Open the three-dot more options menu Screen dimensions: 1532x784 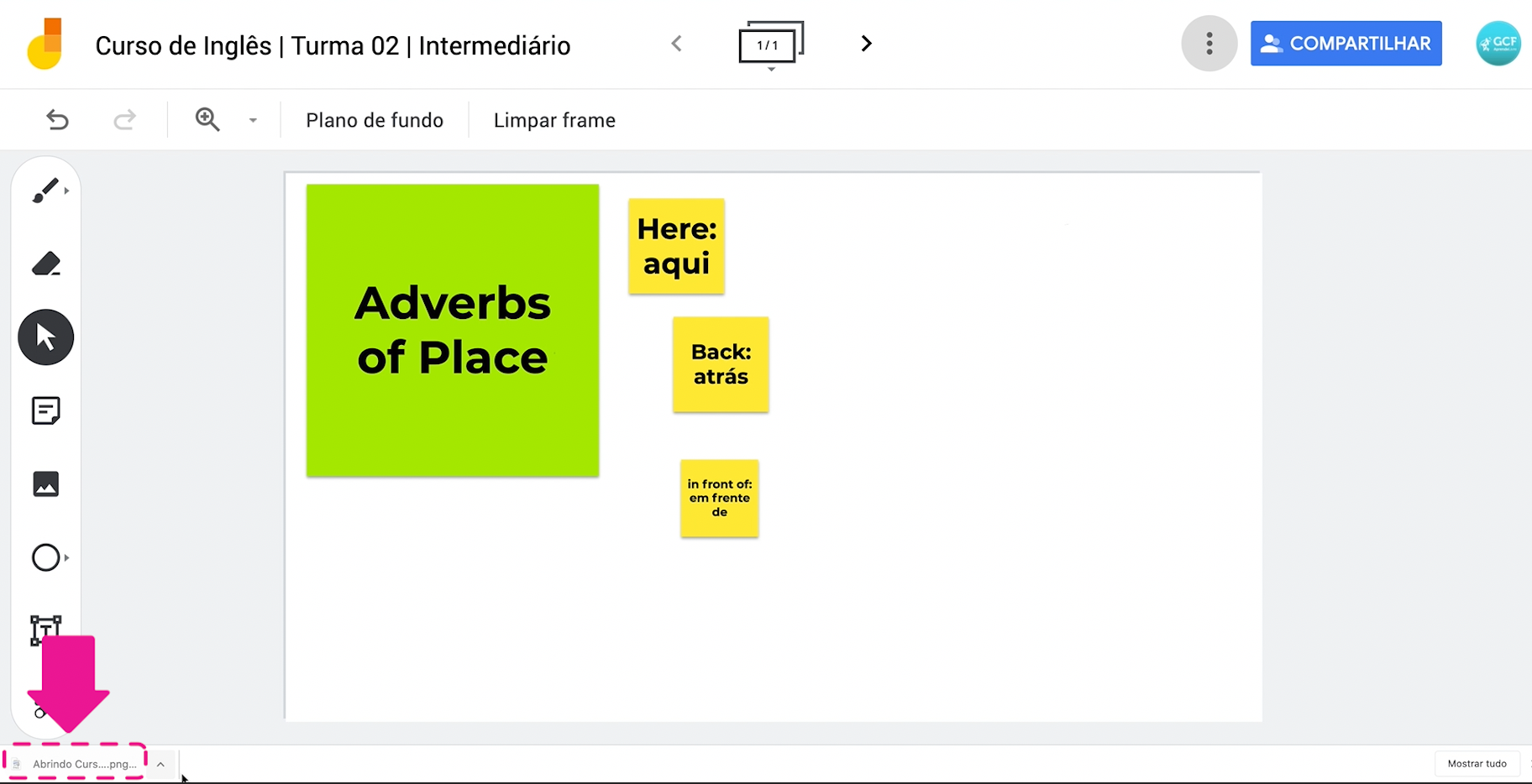(1209, 44)
